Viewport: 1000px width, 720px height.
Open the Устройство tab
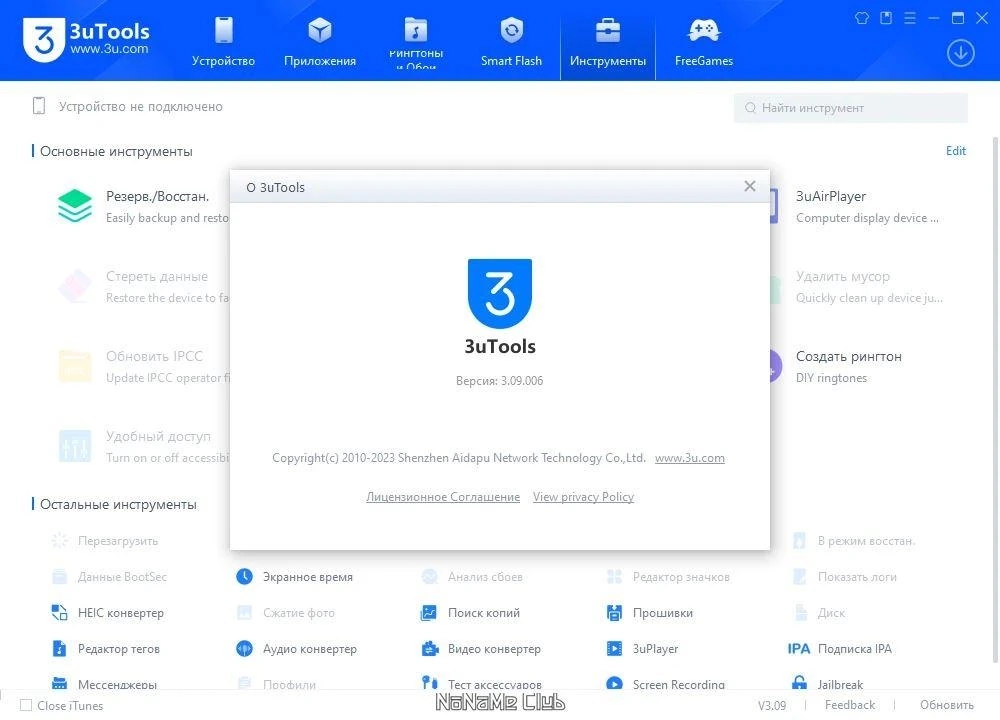point(223,41)
